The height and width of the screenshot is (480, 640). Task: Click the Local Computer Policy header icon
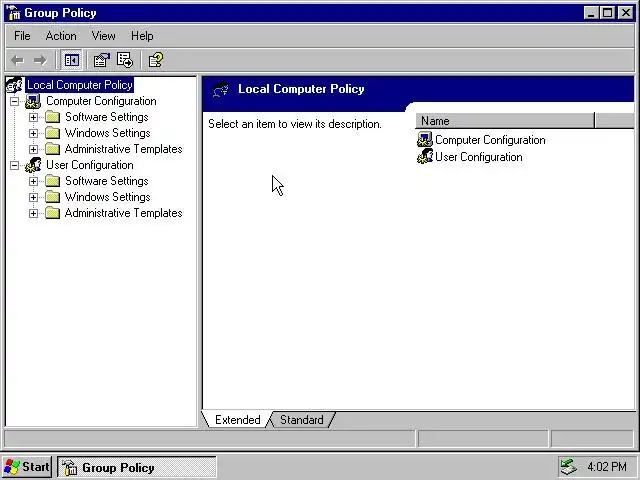[x=220, y=90]
